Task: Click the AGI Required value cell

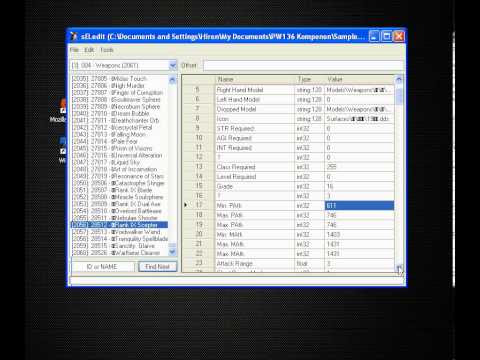Action: coord(359,138)
